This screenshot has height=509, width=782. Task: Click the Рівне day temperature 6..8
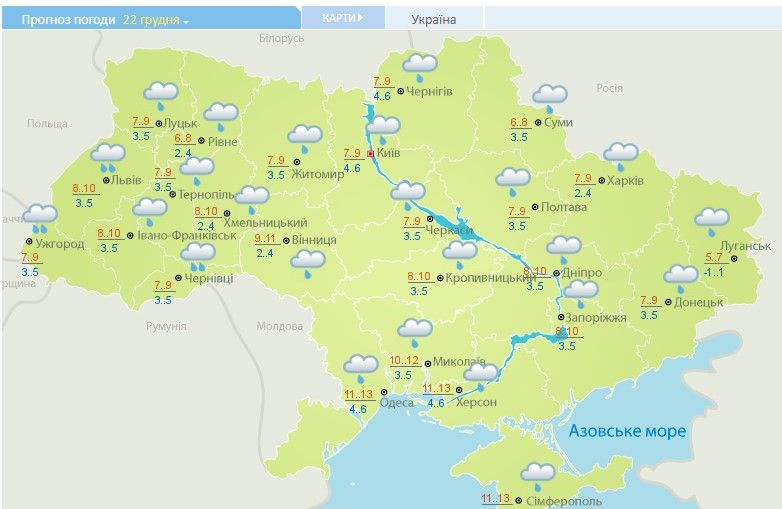(183, 138)
